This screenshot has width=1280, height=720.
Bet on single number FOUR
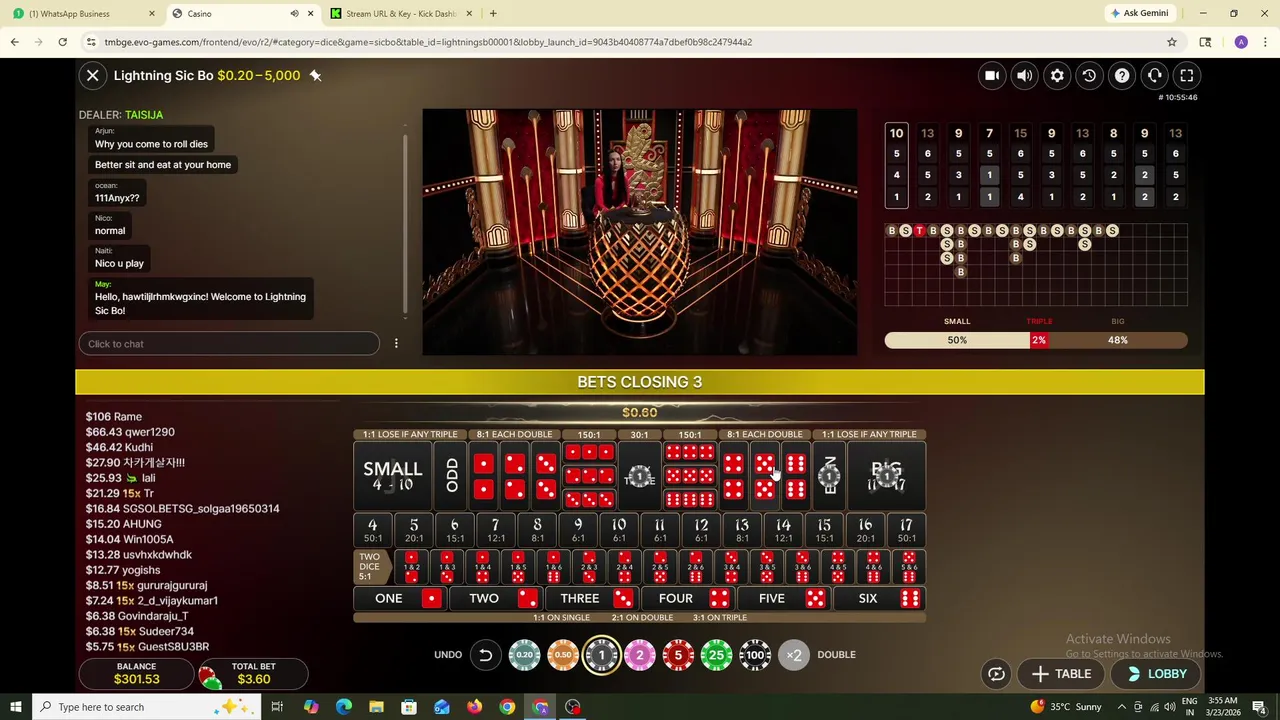tap(687, 598)
